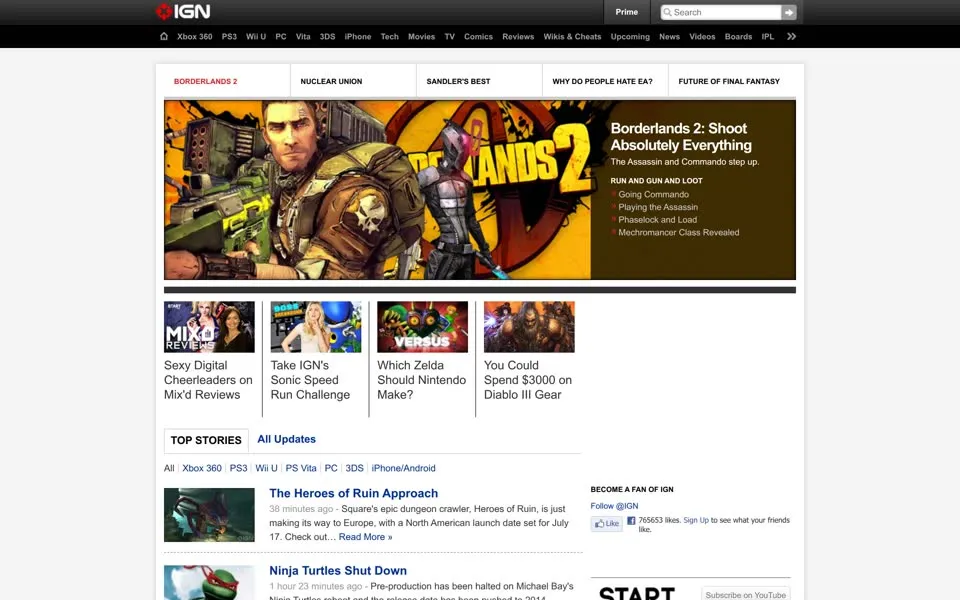Screen dimensions: 960x600
Task: Switch to Top Stories tab
Action: pos(206,440)
